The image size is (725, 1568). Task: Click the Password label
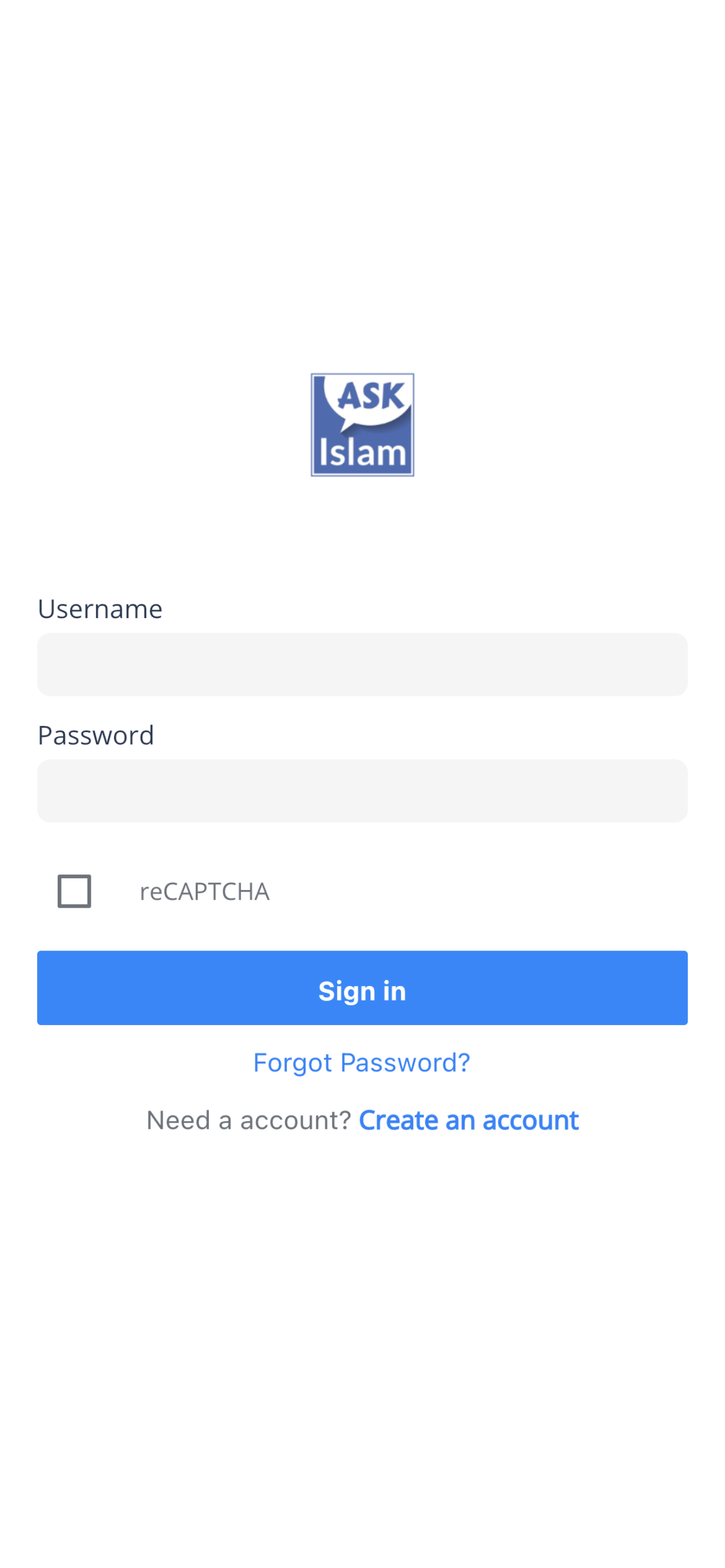pos(95,735)
